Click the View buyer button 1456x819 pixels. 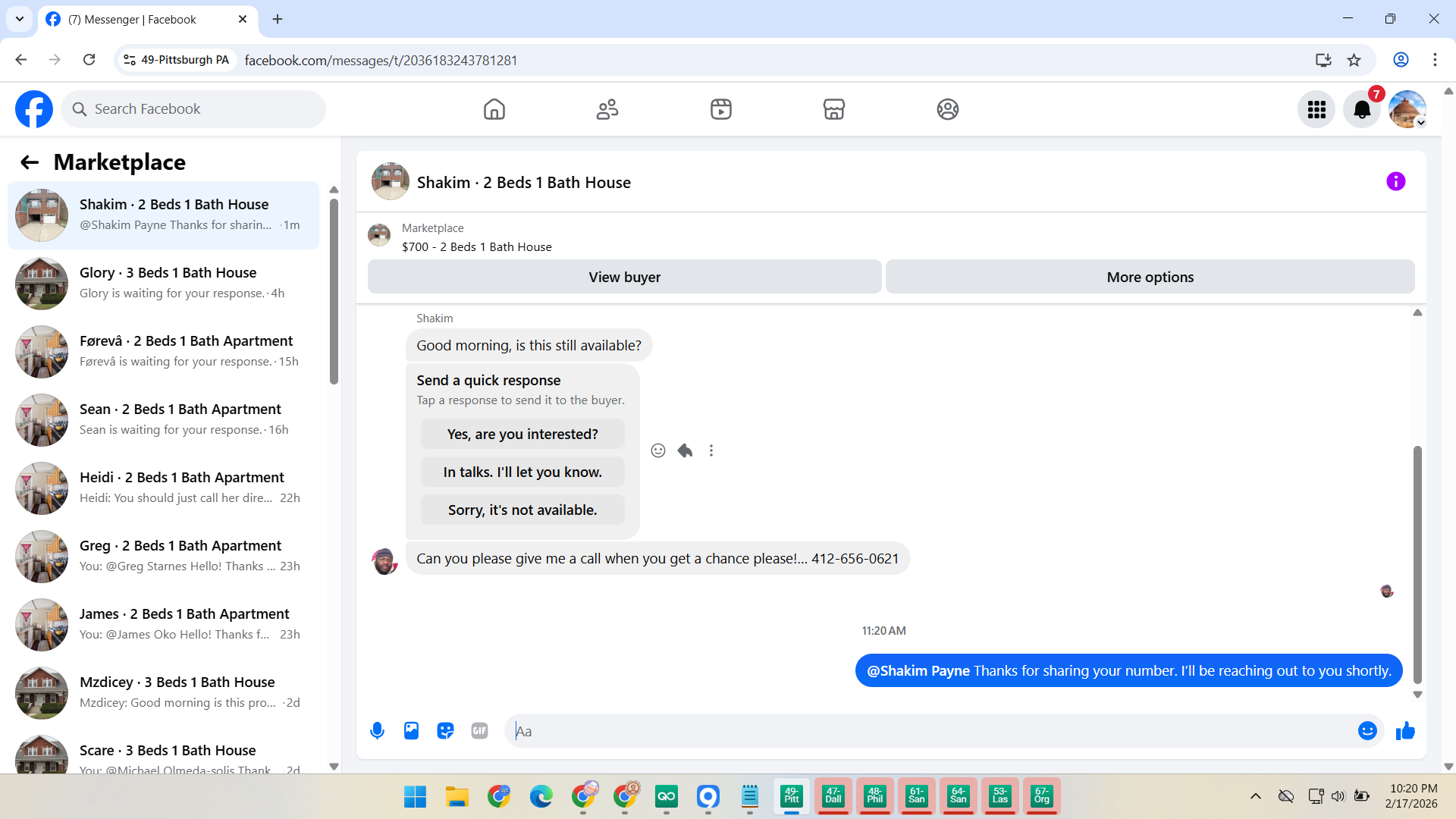pos(624,277)
